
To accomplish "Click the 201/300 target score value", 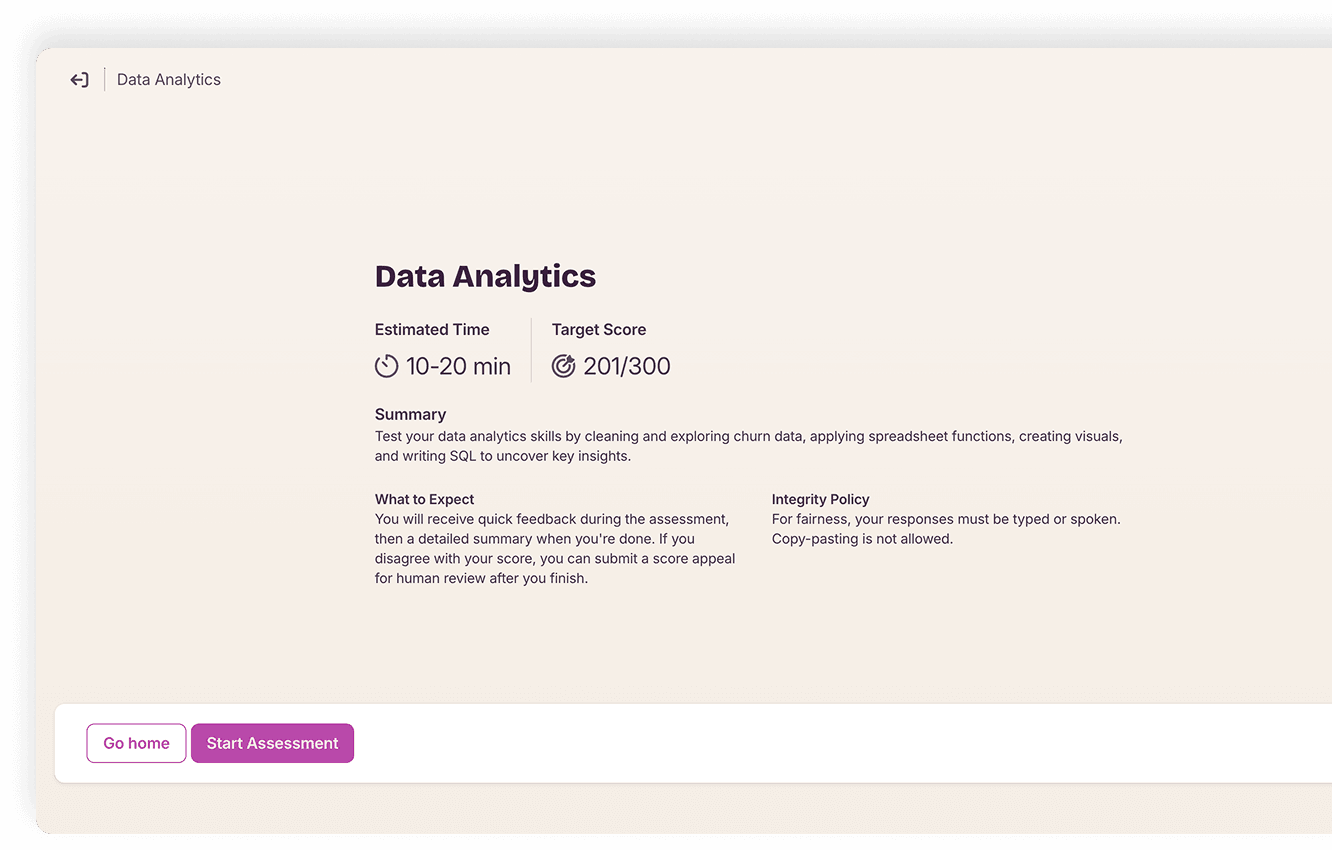I will click(x=628, y=366).
